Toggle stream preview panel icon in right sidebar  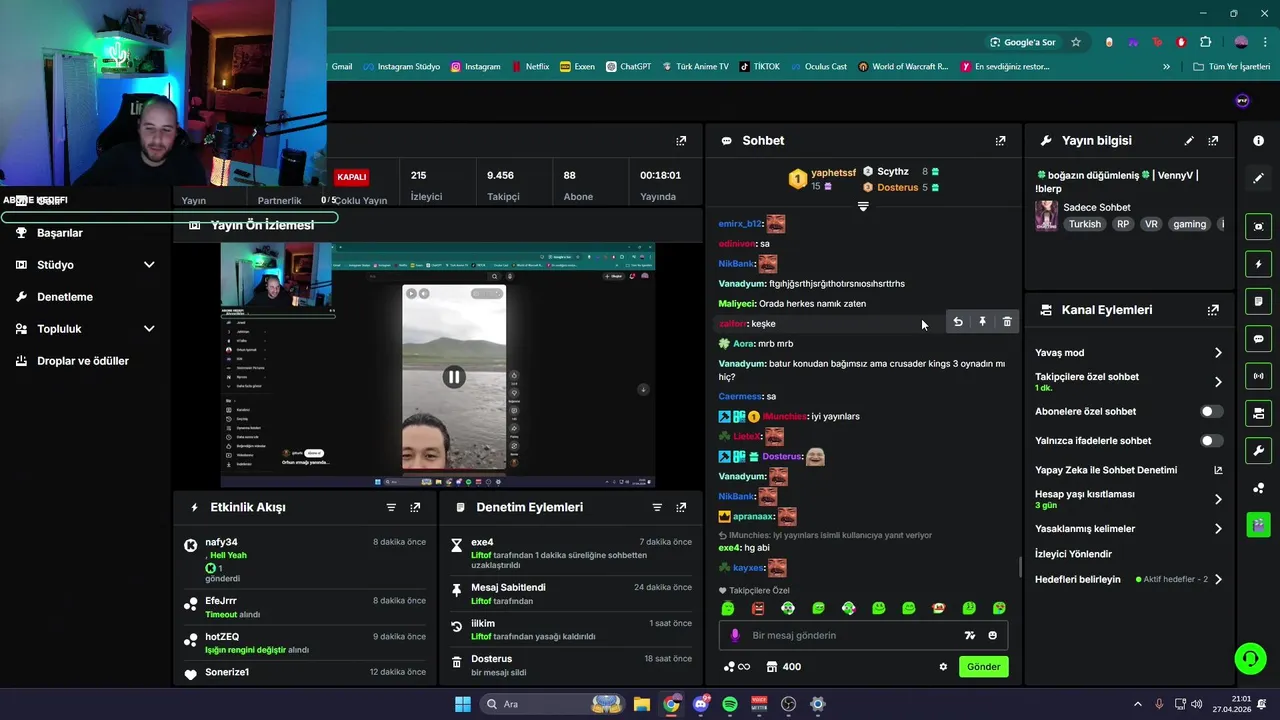pos(1258,227)
